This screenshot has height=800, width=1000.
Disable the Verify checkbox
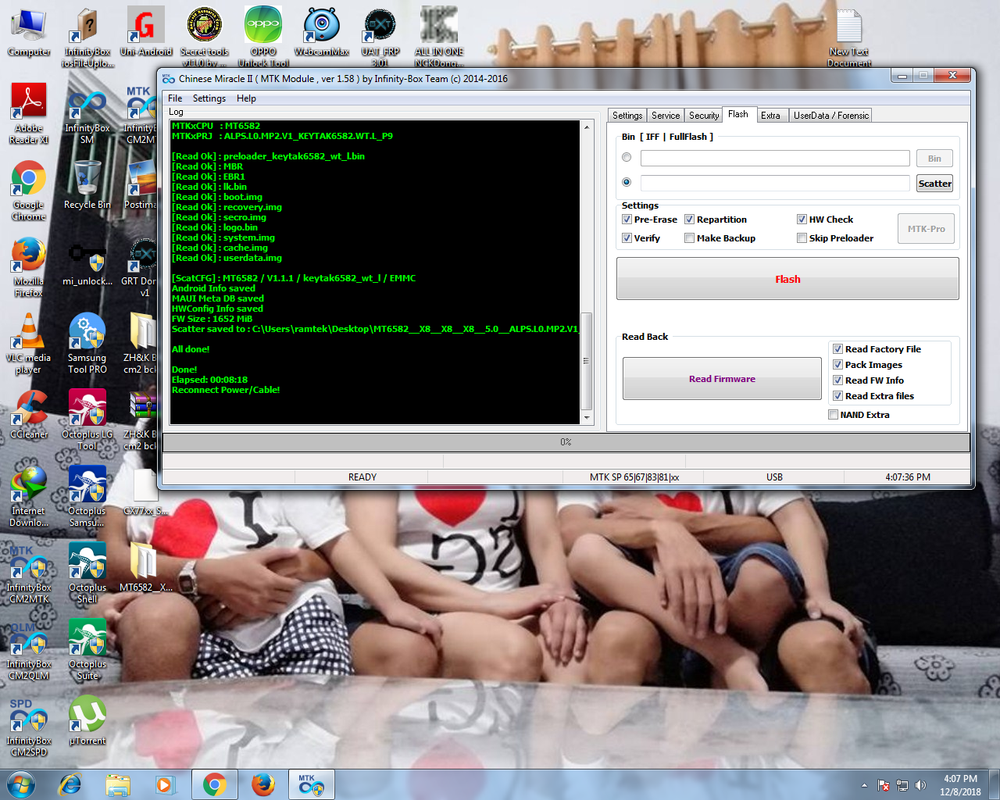(x=627, y=238)
